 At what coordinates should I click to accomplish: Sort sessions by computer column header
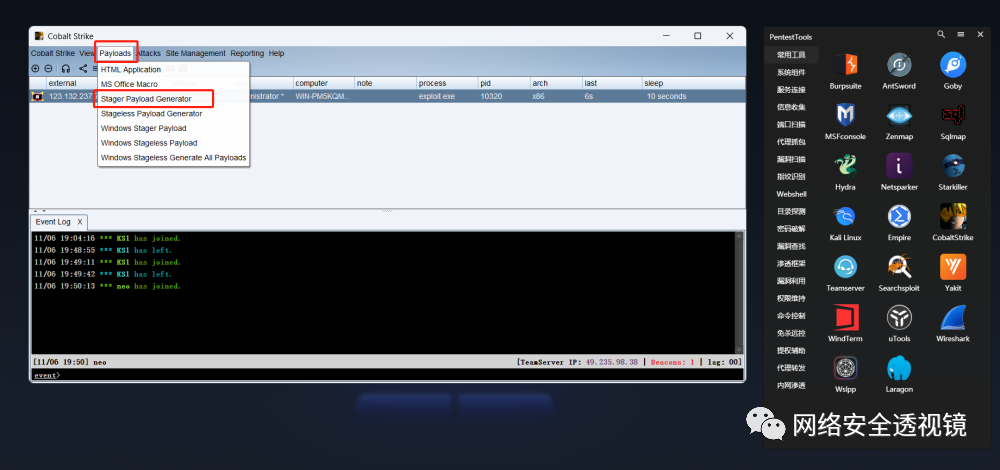323,84
